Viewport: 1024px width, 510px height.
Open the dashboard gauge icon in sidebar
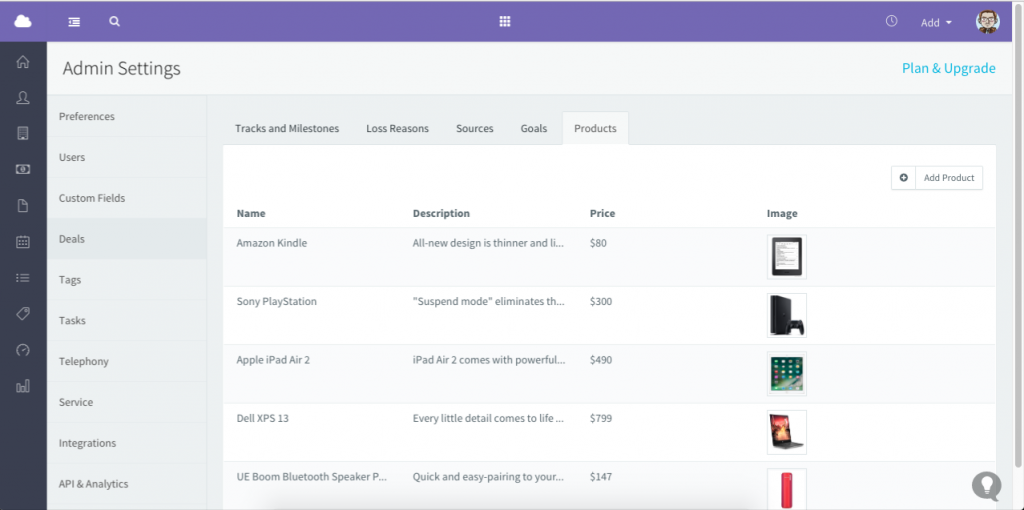[23, 350]
